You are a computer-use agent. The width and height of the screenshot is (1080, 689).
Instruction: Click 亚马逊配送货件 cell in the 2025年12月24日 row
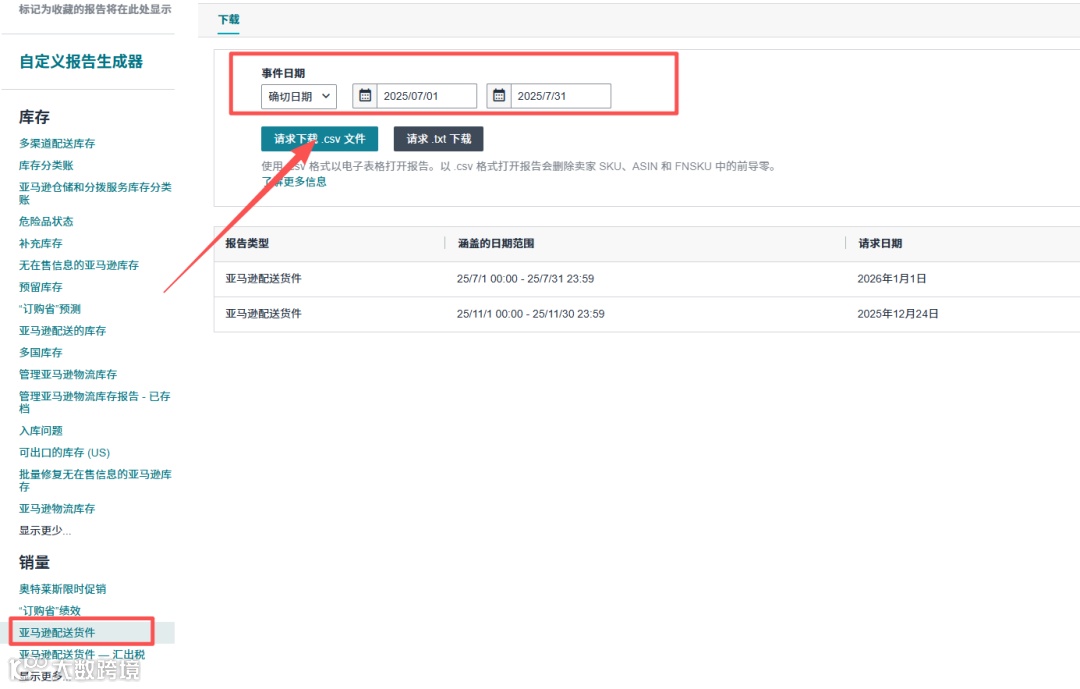click(264, 313)
